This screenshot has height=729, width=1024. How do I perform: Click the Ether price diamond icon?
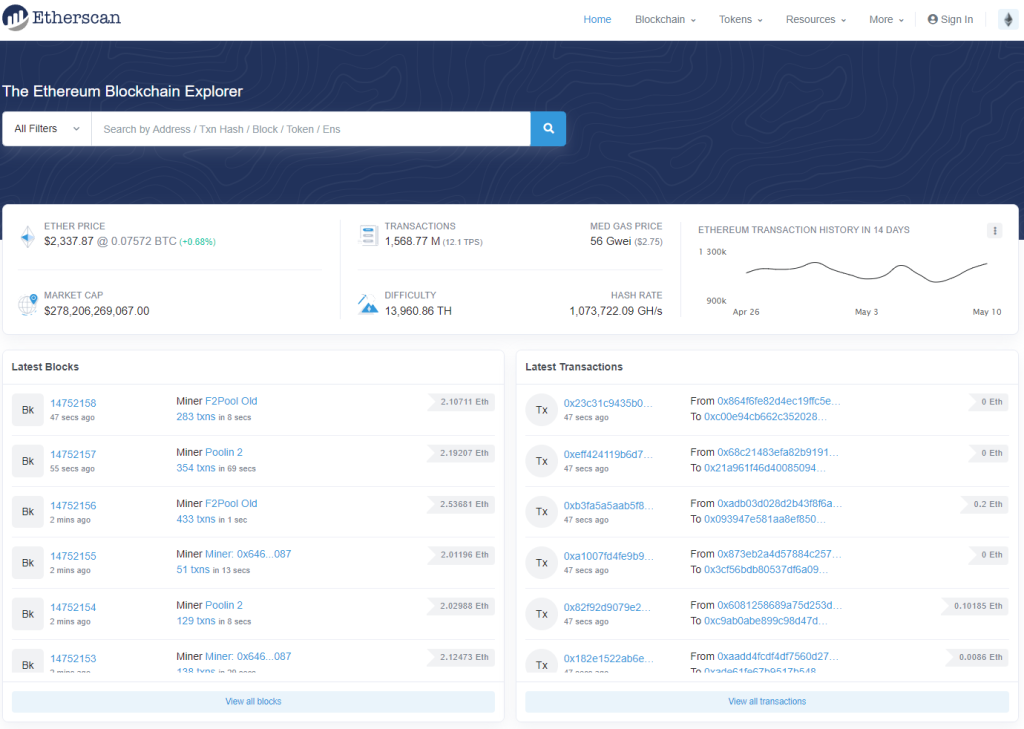coord(27,236)
